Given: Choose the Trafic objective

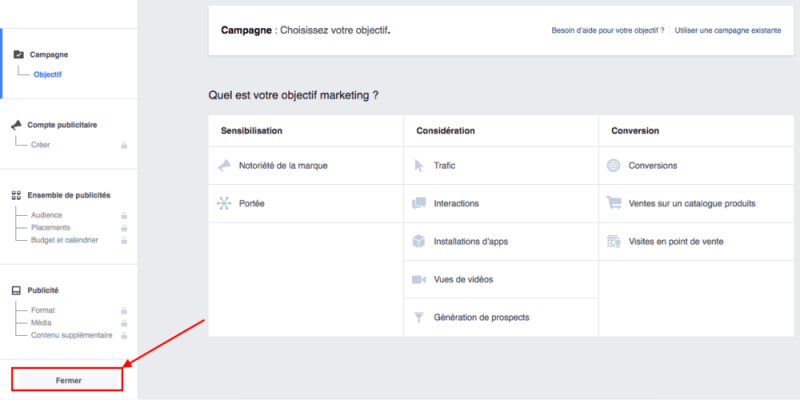Looking at the screenshot, I should click(501, 166).
